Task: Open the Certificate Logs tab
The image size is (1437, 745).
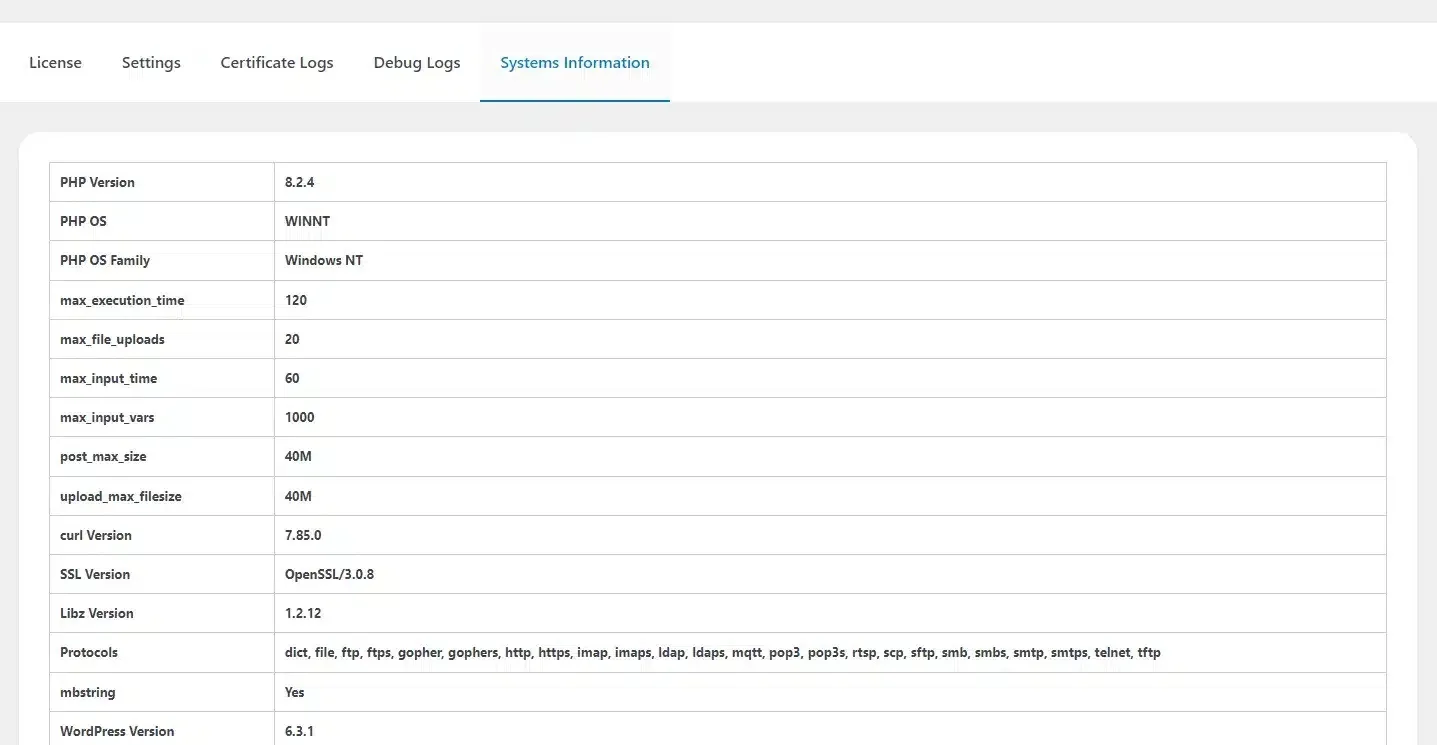Action: point(277,63)
